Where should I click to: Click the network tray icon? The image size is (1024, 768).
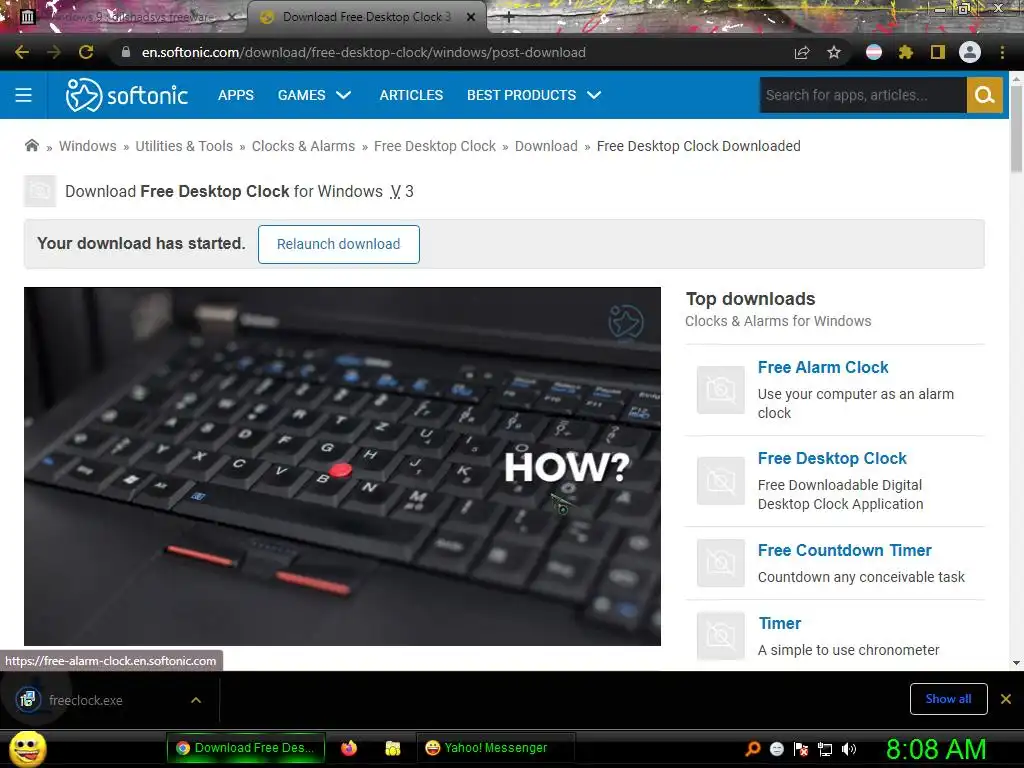825,749
